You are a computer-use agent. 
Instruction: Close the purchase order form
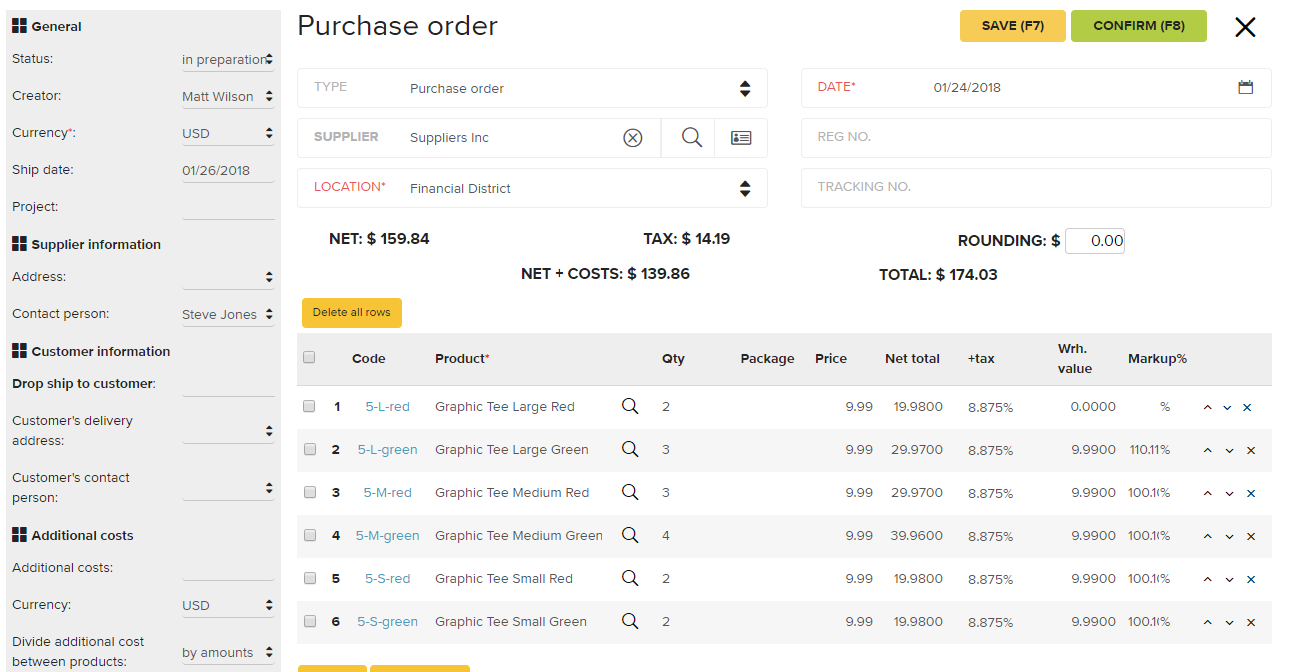pyautogui.click(x=1245, y=27)
